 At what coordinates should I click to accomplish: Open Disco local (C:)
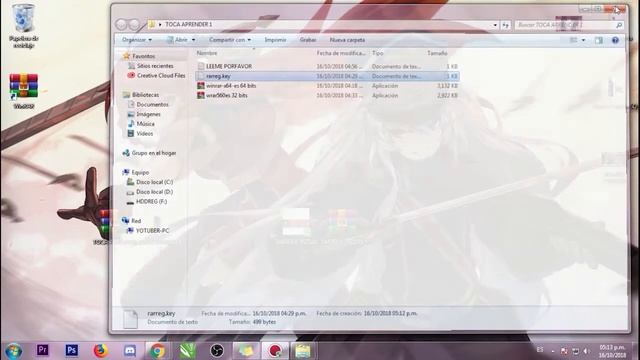point(154,182)
